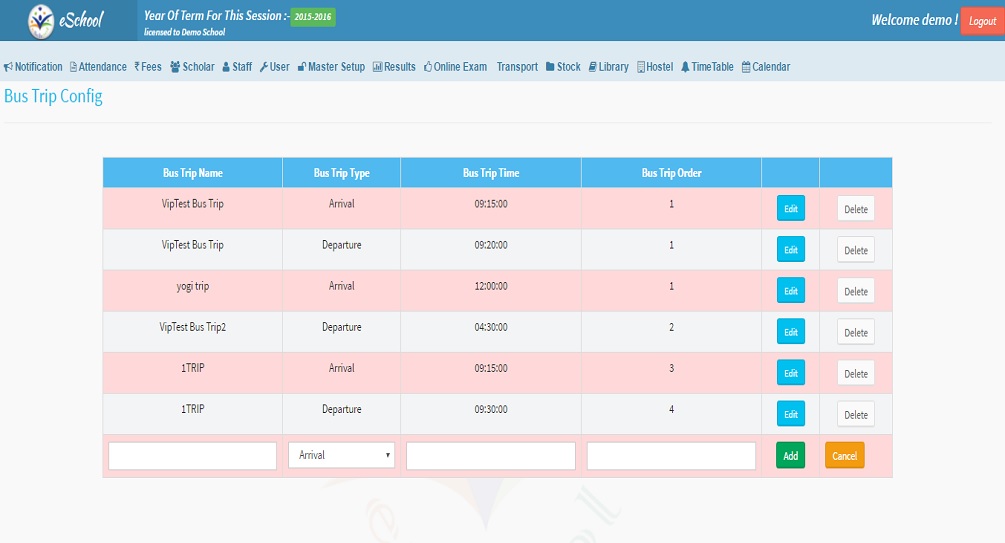
Task: Open TimeTable via the bell icon
Action: [685, 67]
